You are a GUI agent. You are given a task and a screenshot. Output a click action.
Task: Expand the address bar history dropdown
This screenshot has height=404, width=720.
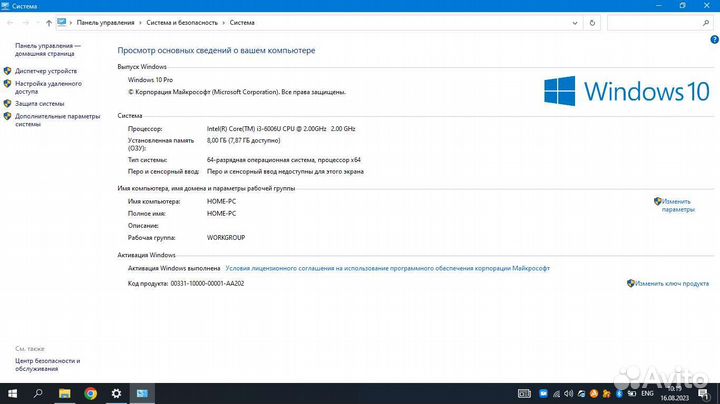click(x=574, y=22)
